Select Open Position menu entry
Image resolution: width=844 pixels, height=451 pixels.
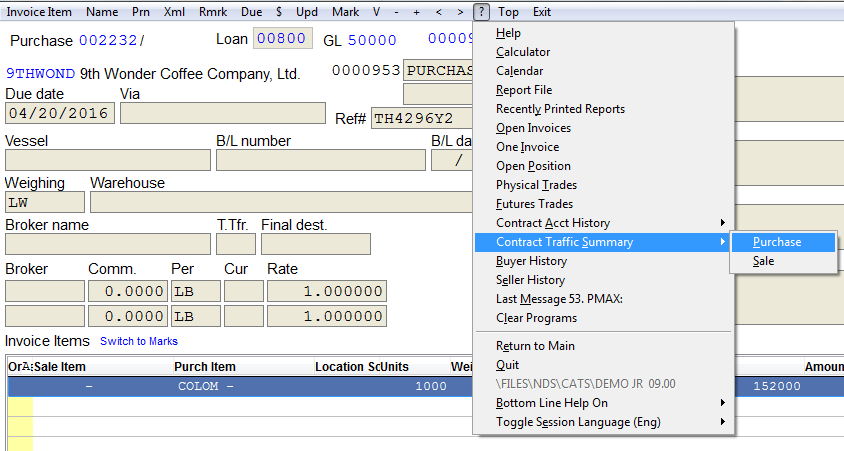(x=603, y=166)
